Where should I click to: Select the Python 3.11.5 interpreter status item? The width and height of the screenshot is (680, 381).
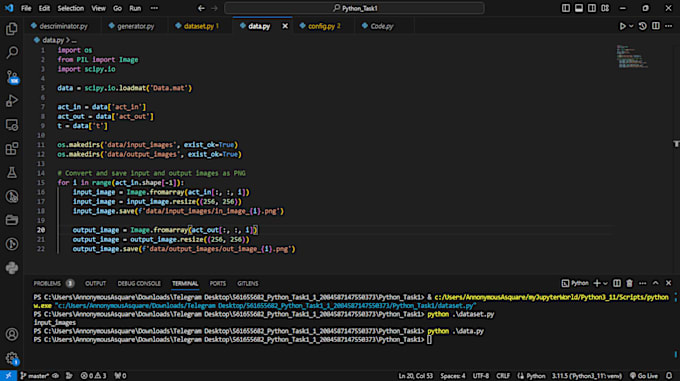(587, 376)
